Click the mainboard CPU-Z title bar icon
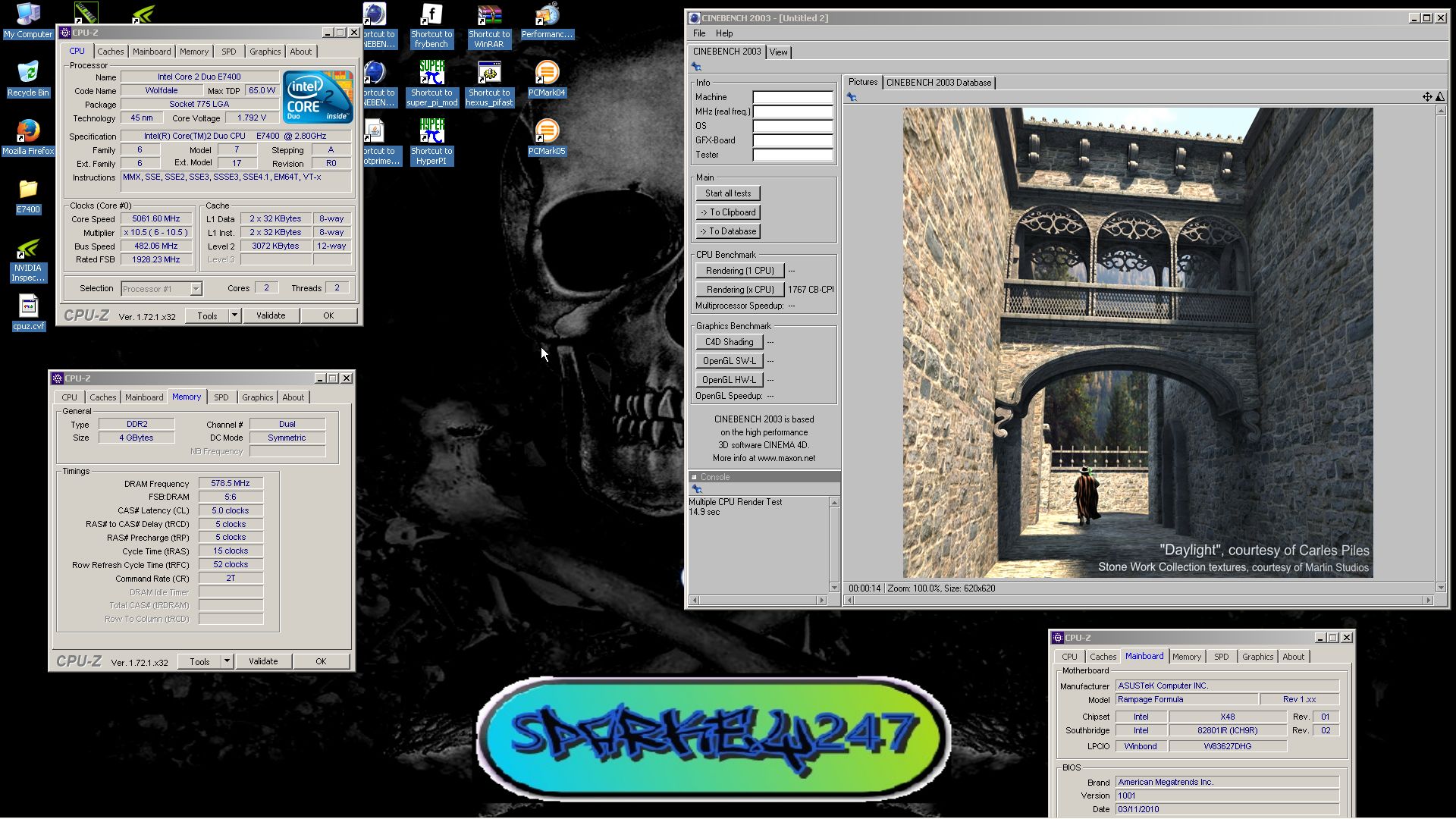 point(1058,638)
